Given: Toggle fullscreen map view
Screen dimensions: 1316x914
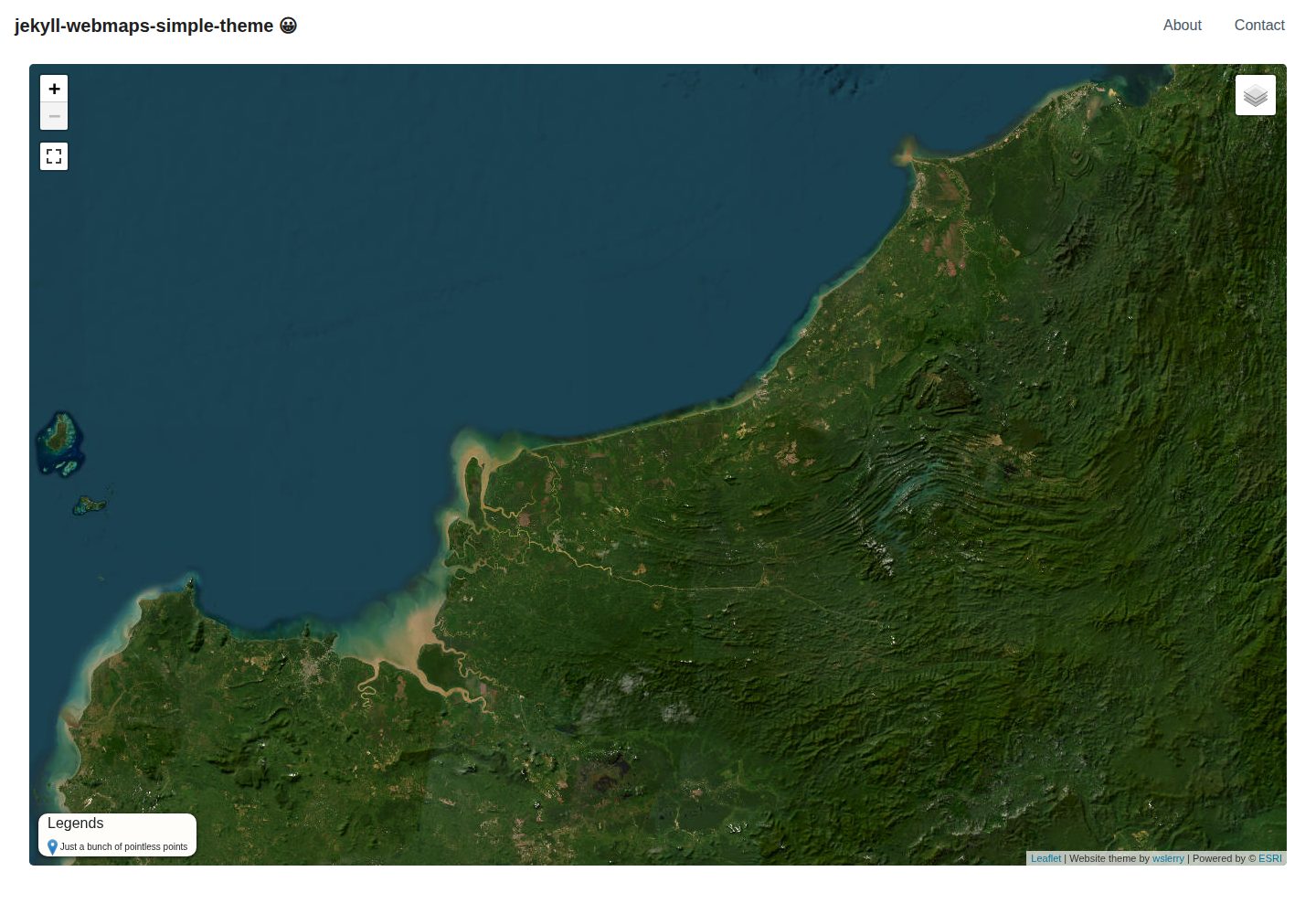Looking at the screenshot, I should (54, 156).
